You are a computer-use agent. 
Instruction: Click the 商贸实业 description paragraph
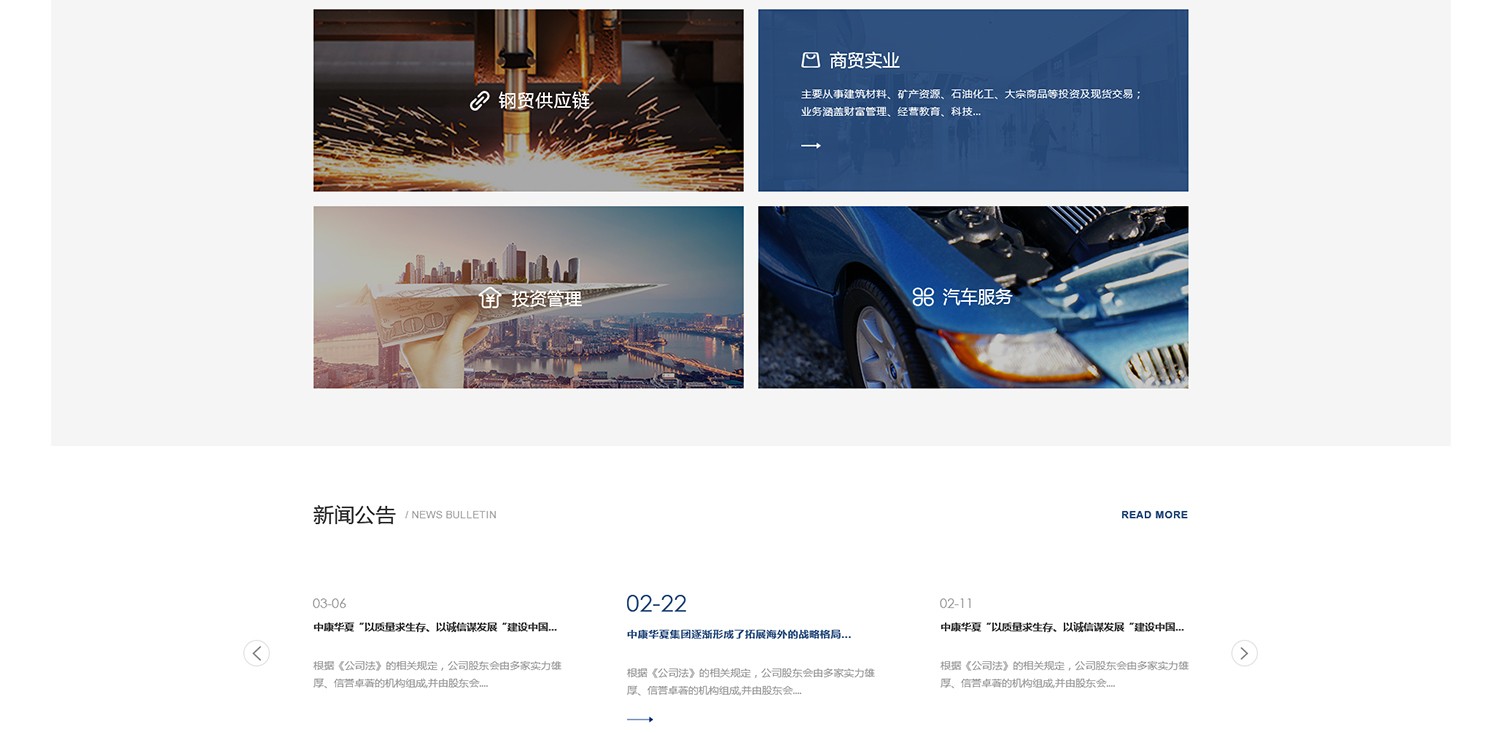coord(970,103)
